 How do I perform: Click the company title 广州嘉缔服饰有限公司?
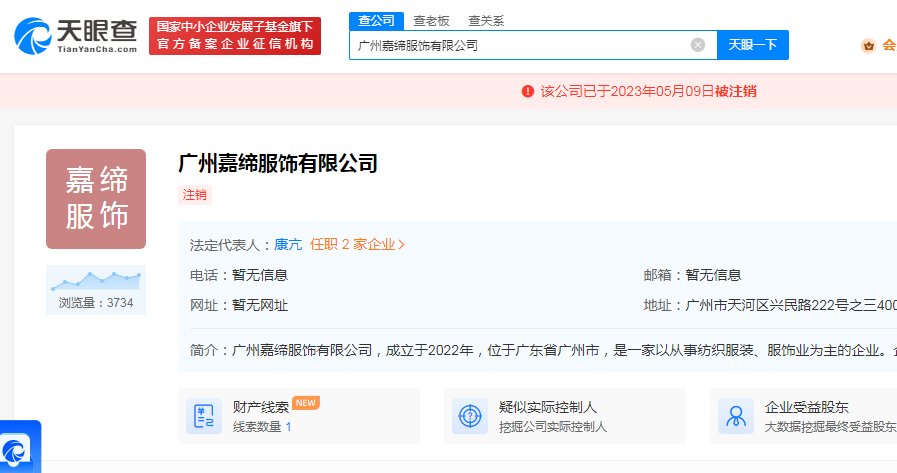pos(278,164)
